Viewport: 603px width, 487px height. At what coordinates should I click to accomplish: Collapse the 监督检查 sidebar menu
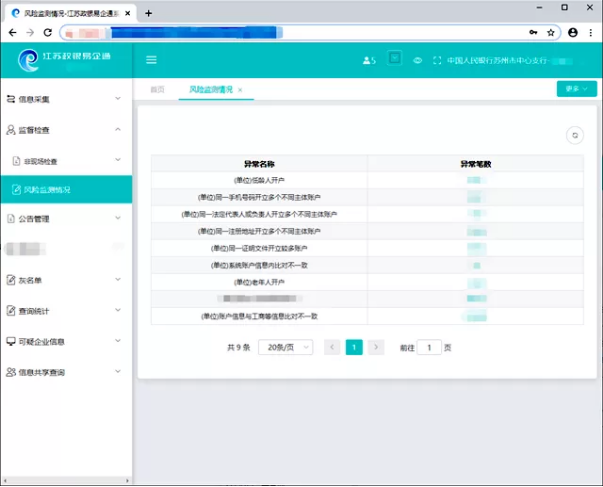[65, 130]
